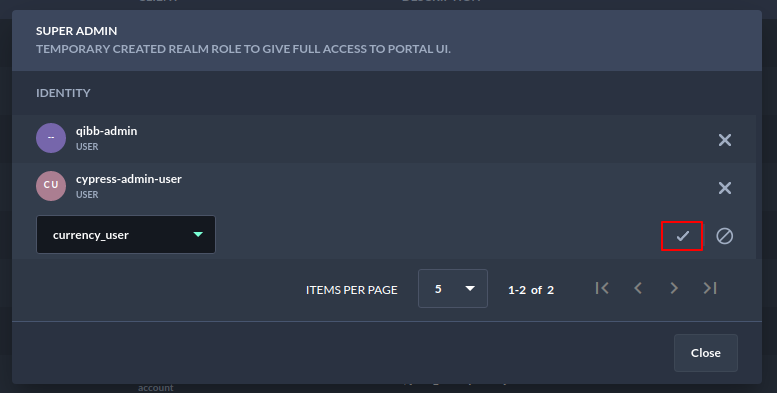Viewport: 777px width, 393px height.
Task: Click the teal arrow in identity selector
Action: coord(198,234)
